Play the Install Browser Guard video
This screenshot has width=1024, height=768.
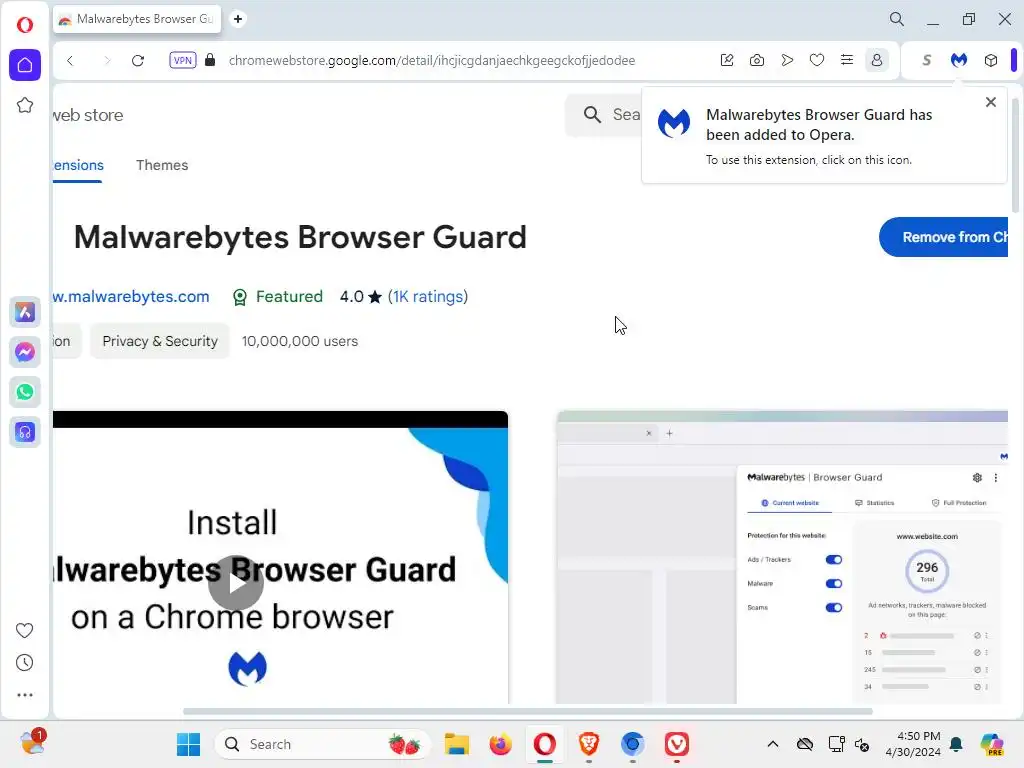[236, 583]
